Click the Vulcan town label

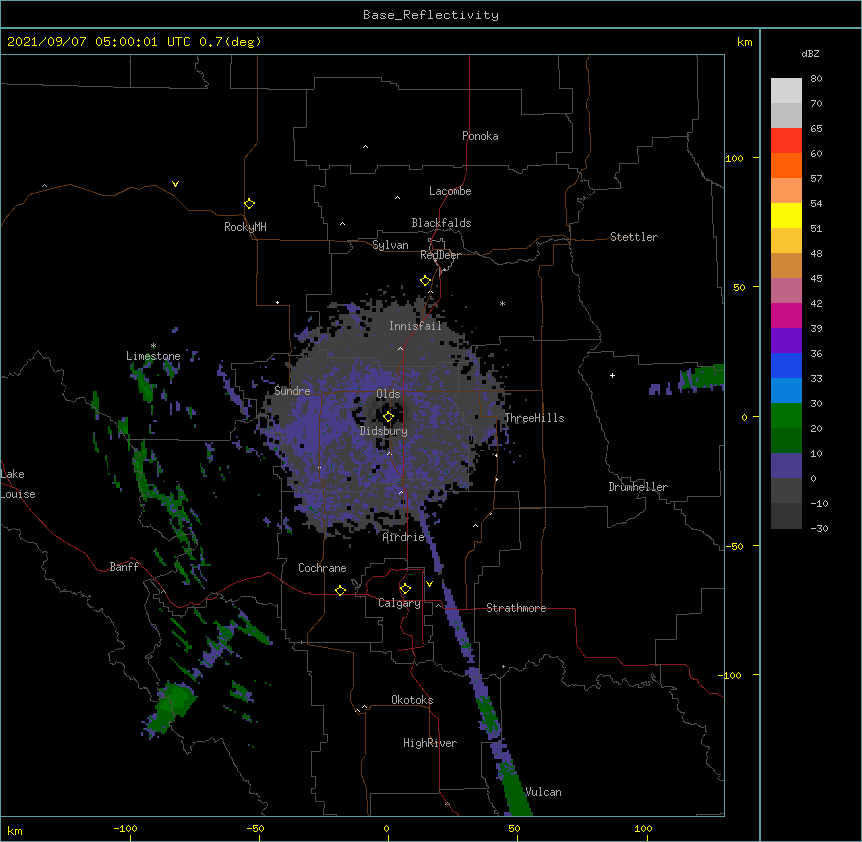pyautogui.click(x=543, y=792)
